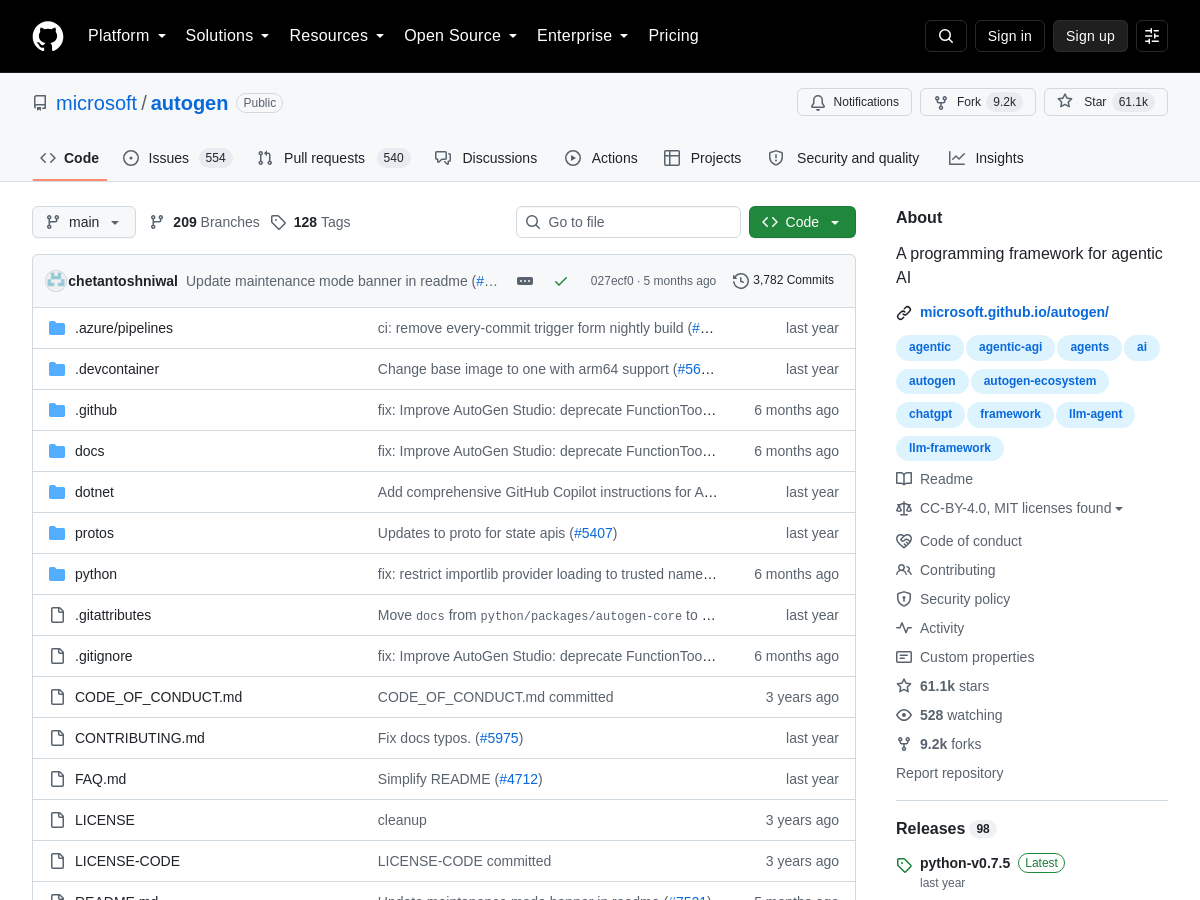
Task: Click the license scales icon
Action: click(x=904, y=508)
